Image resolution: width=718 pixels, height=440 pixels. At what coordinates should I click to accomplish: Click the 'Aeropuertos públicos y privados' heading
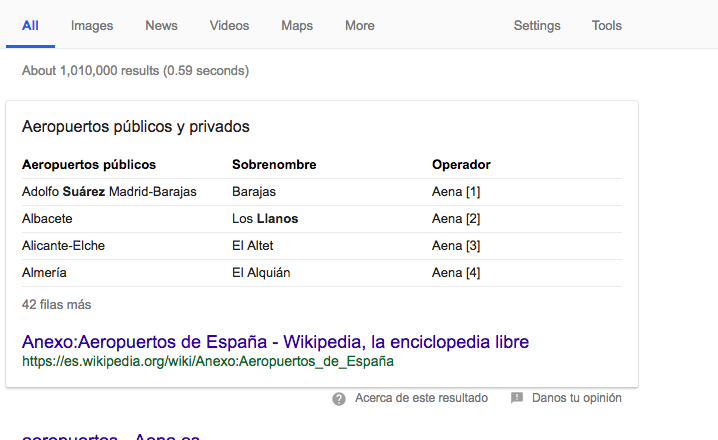pyautogui.click(x=135, y=127)
